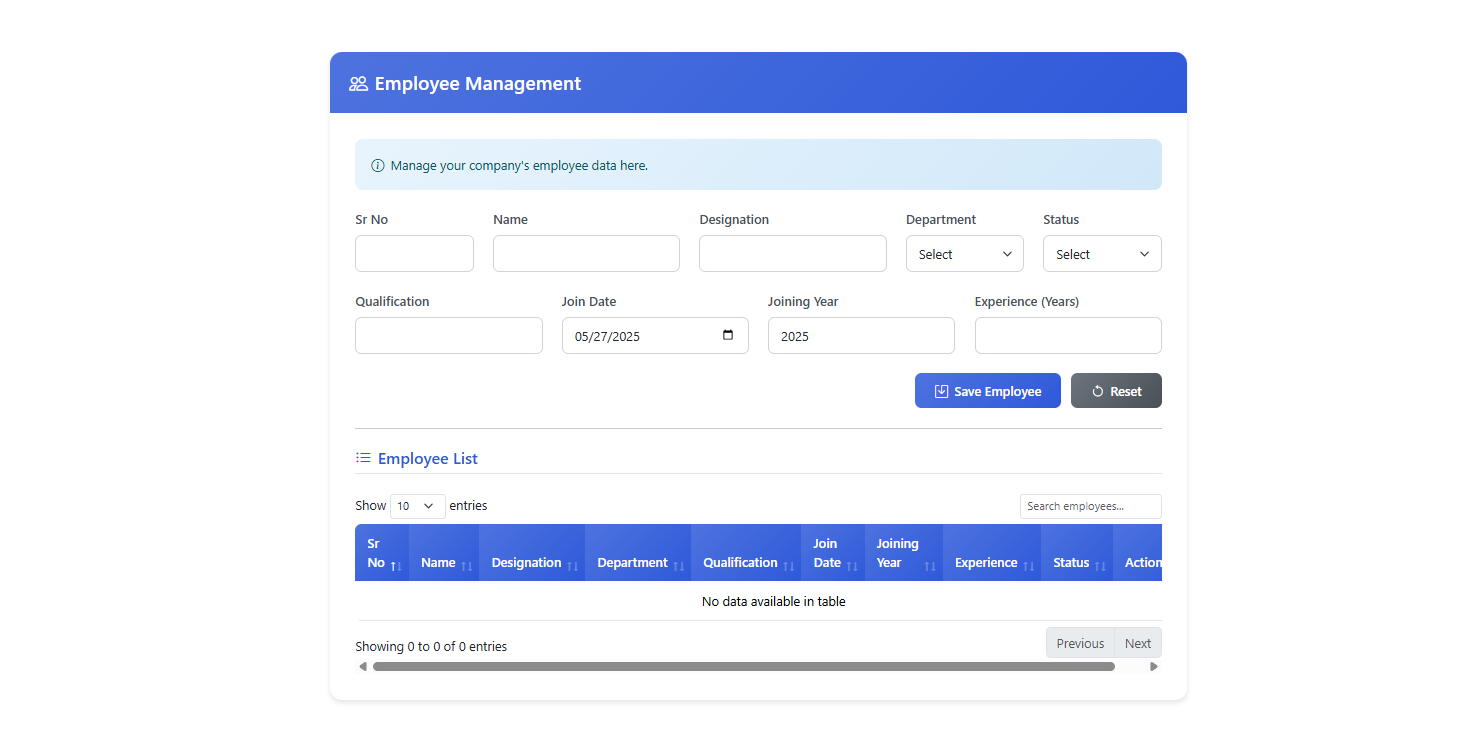
Task: Click the Next pagination button
Action: (x=1138, y=642)
